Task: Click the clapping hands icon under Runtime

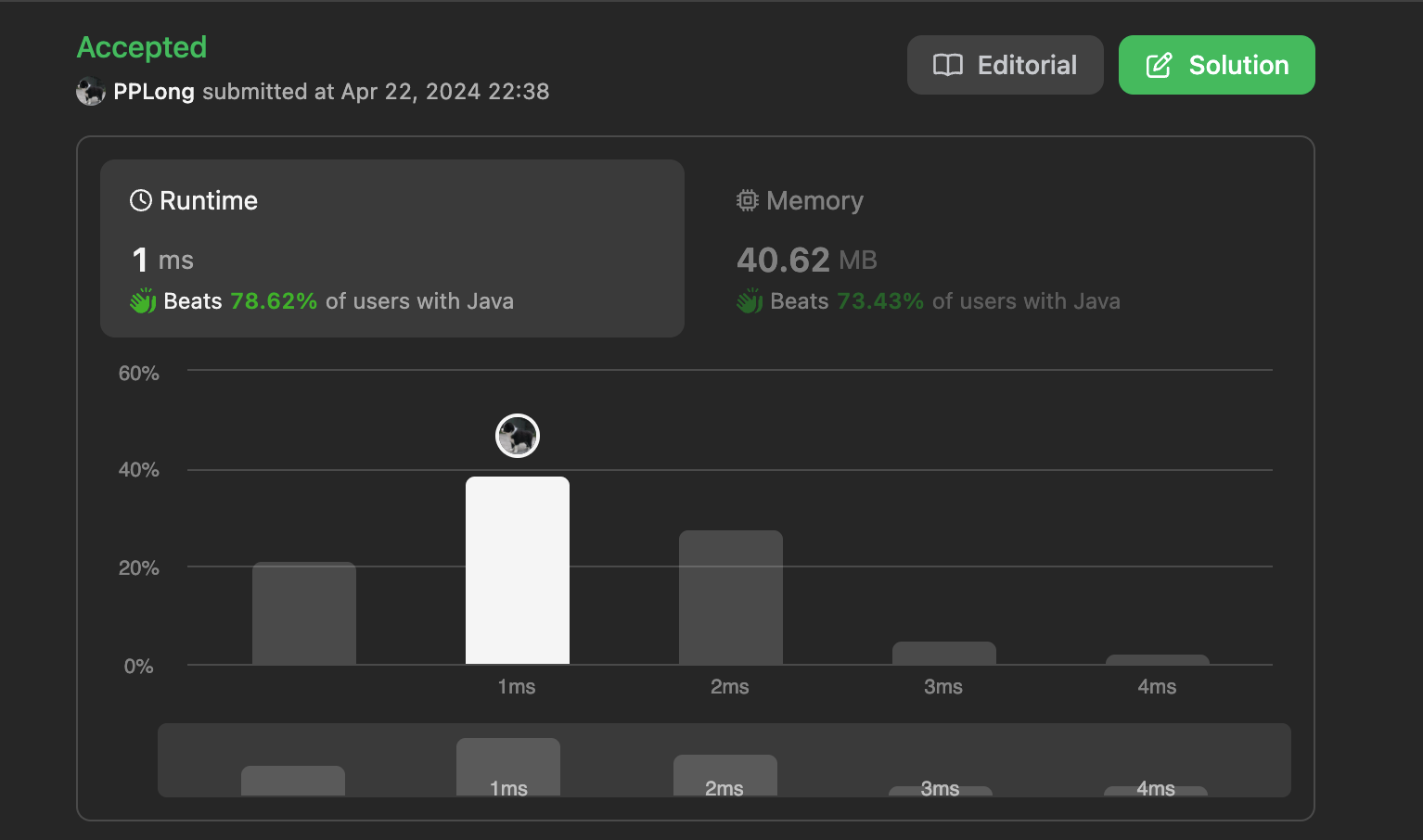Action: 143,300
